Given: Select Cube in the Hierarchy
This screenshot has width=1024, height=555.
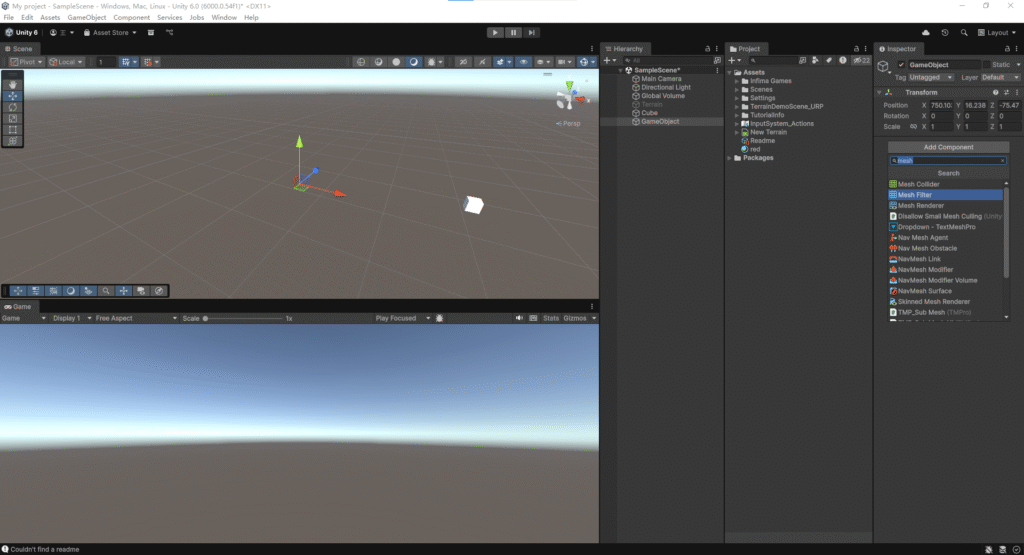Looking at the screenshot, I should (x=648, y=113).
